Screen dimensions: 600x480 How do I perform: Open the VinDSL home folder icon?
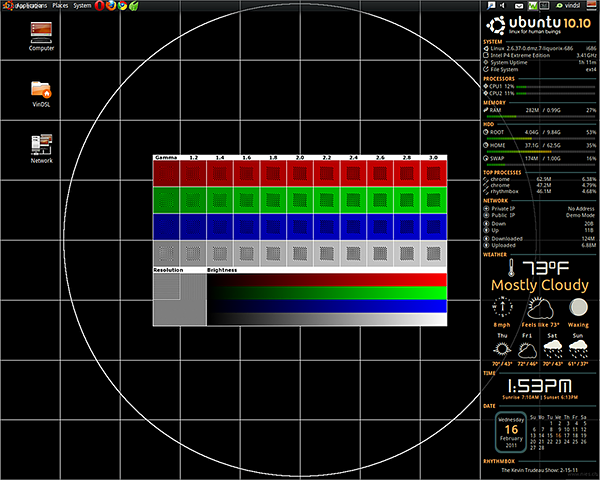[x=41, y=90]
